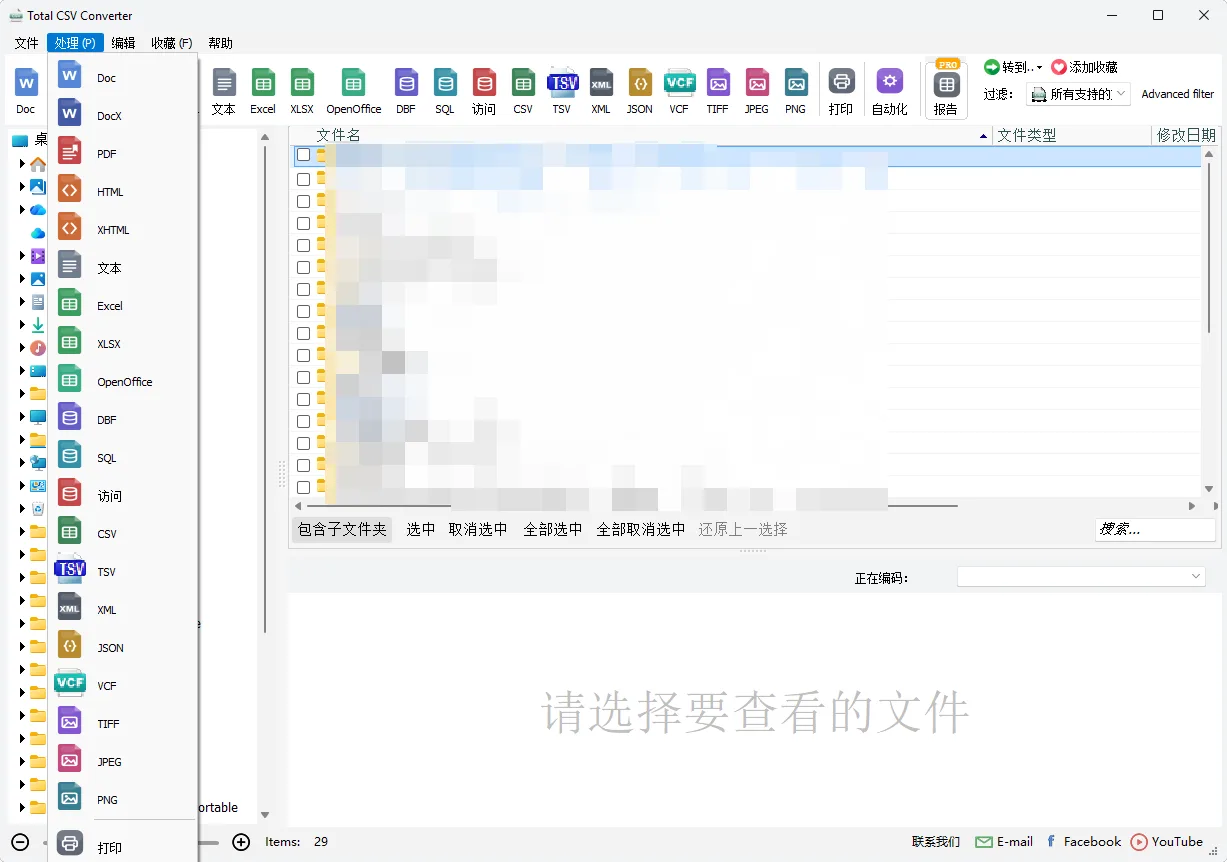1227x862 pixels.
Task: Click the E-mail link
Action: click(x=1004, y=842)
